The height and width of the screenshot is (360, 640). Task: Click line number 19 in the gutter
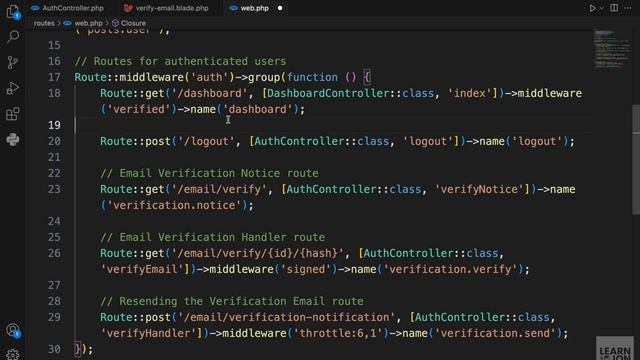(x=54, y=125)
